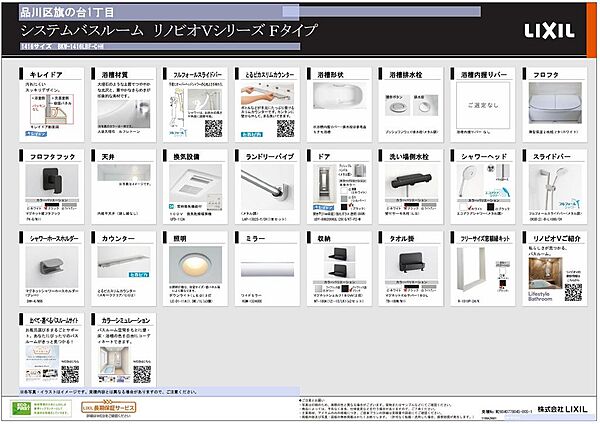Screen dimensions: 600x424
Task: Click the LIXIL長期保証サービス badge
Action: 109,407
